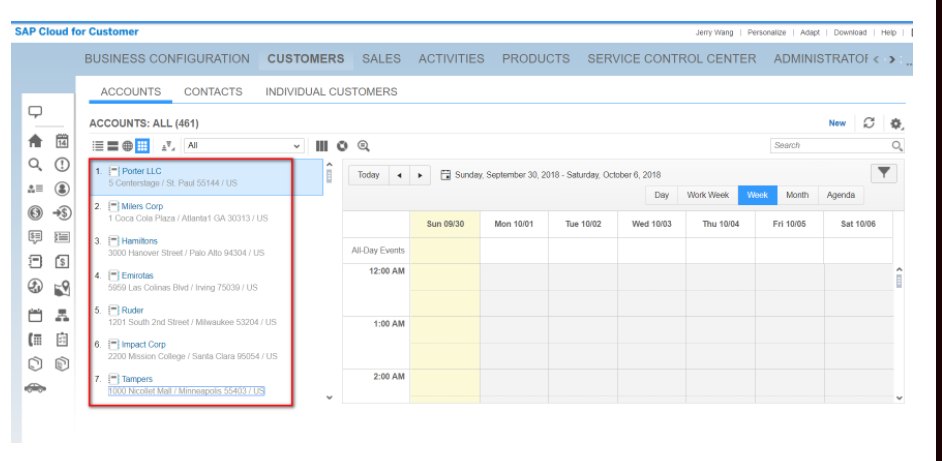Open the checklist card sidebar icon

(62, 237)
